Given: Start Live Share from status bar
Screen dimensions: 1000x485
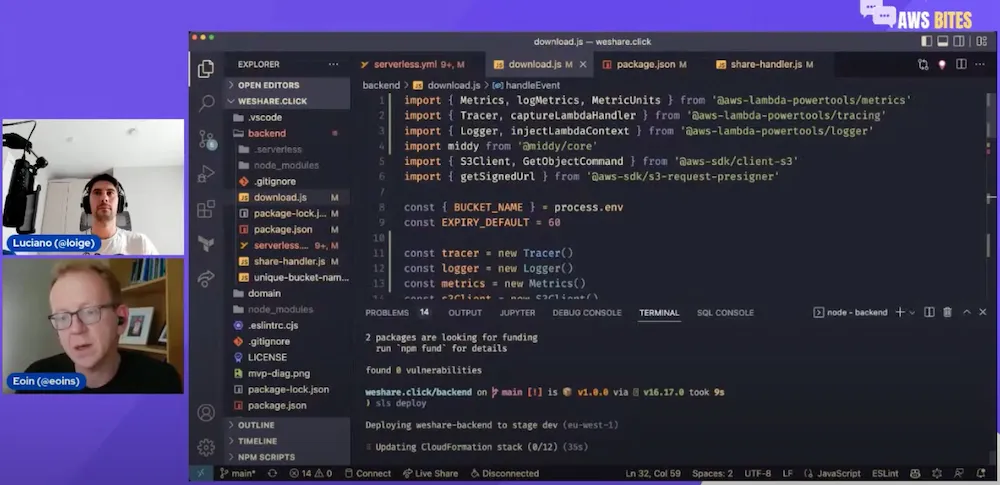Looking at the screenshot, I should (430, 474).
